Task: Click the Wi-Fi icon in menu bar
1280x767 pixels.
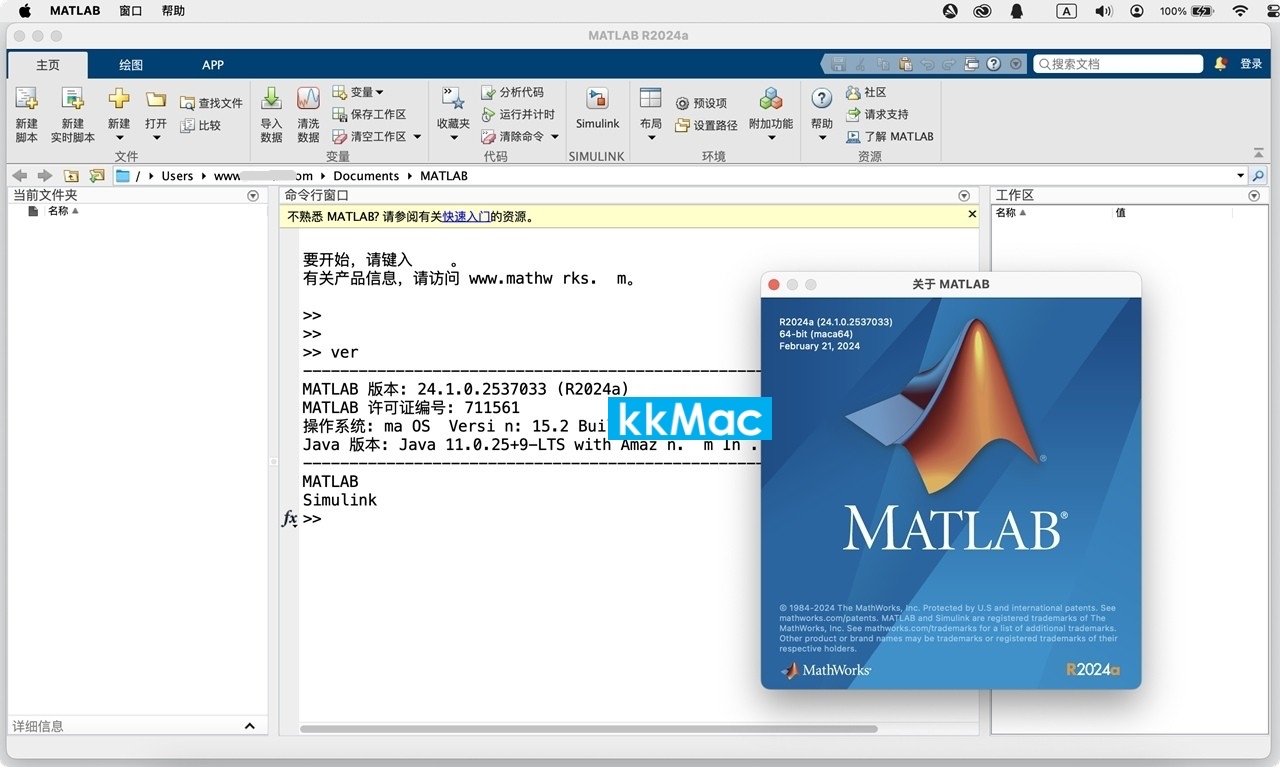Action: click(x=1240, y=11)
